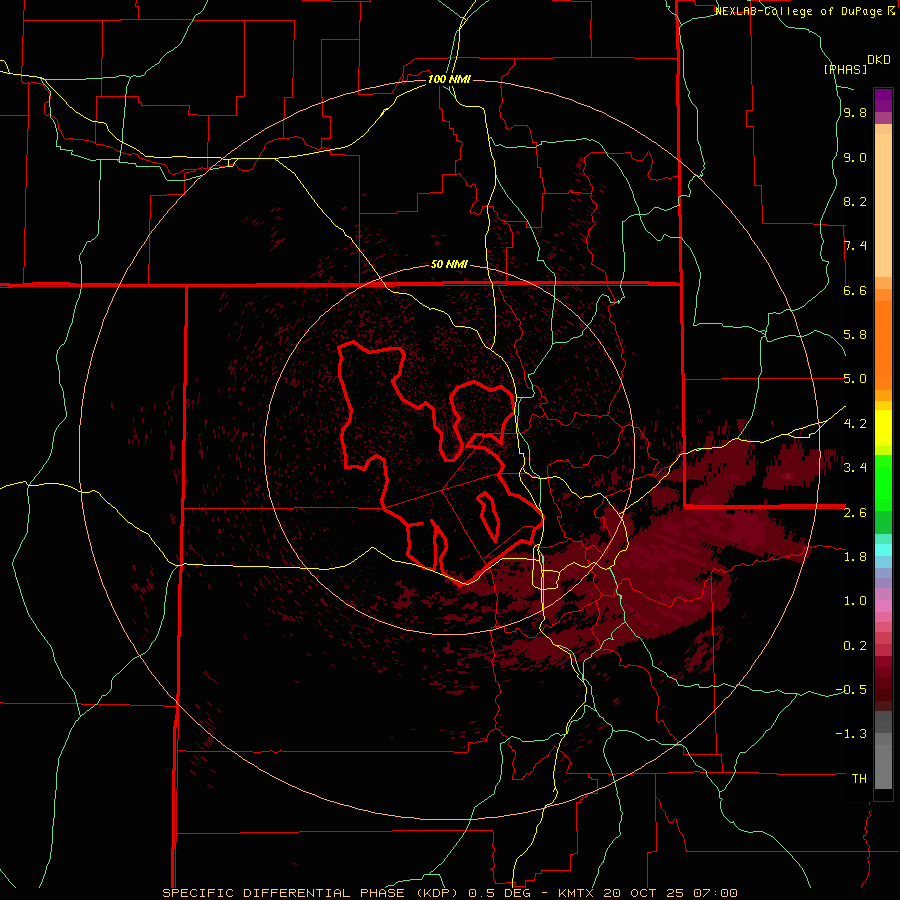Click the 9.0 value on the color scale
900x900 pixels.
855,157
